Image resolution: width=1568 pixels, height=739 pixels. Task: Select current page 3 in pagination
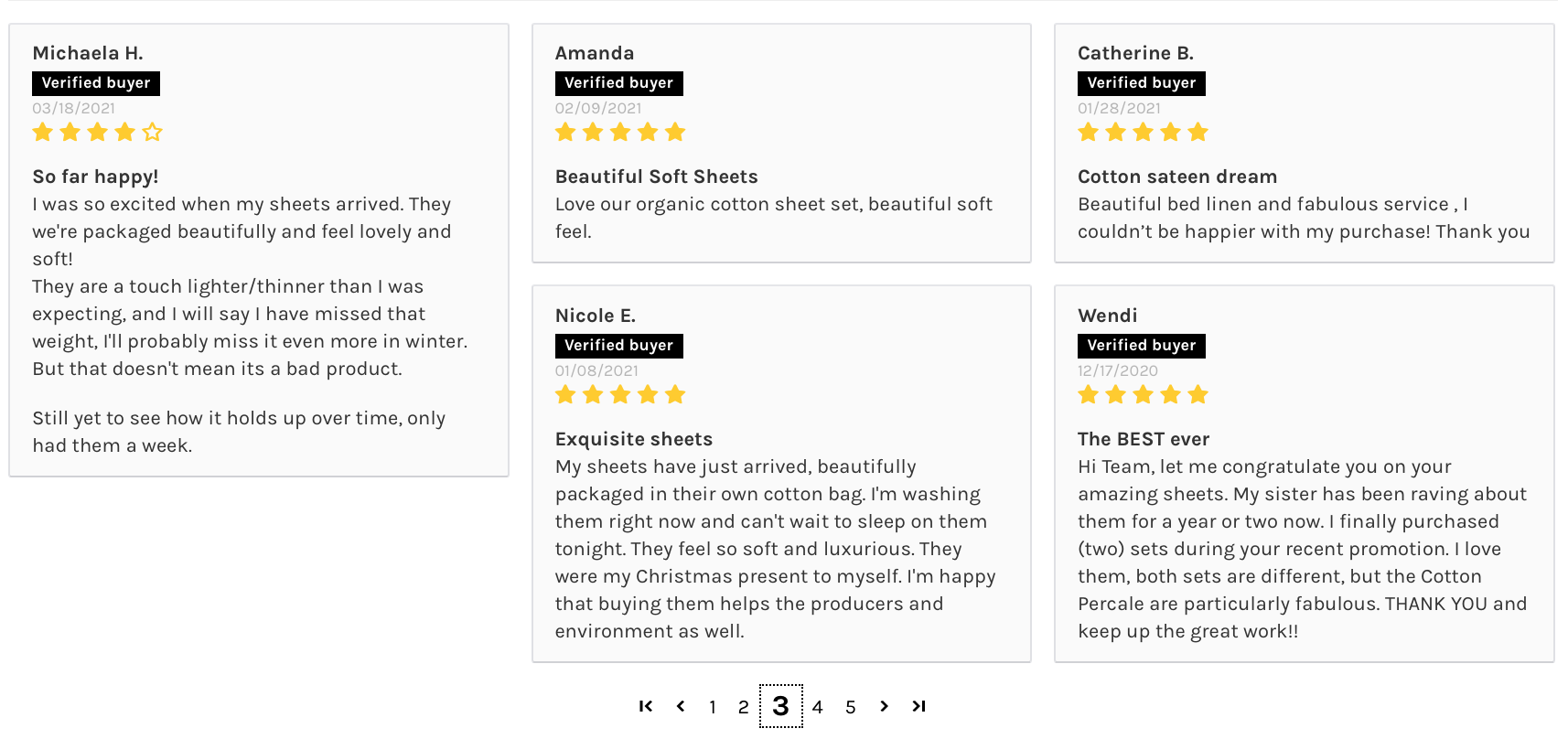point(780,706)
